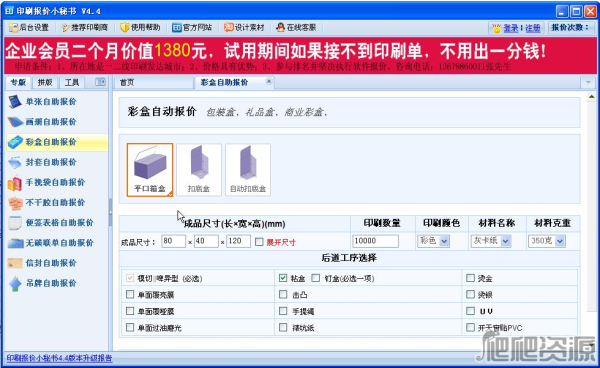Switch to the 首页 tab
Image resolution: width=600 pixels, height=368 pixels.
click(x=153, y=82)
